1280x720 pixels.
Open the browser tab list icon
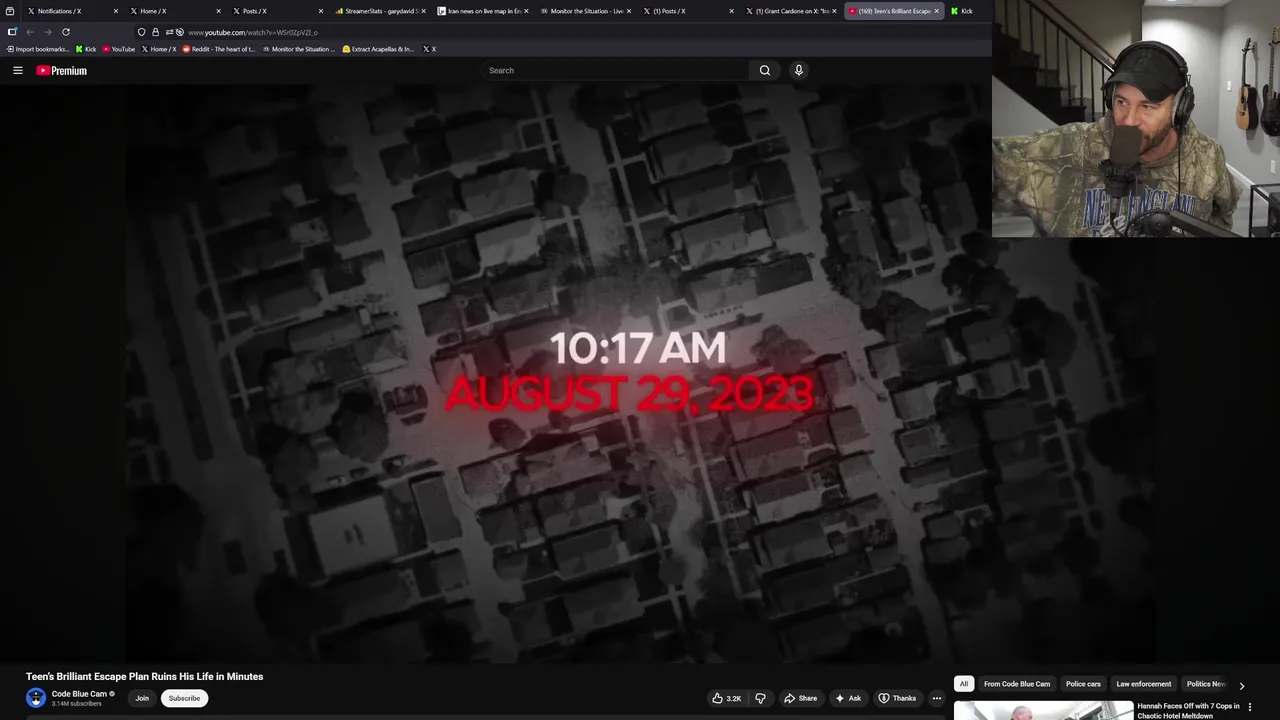[10, 11]
